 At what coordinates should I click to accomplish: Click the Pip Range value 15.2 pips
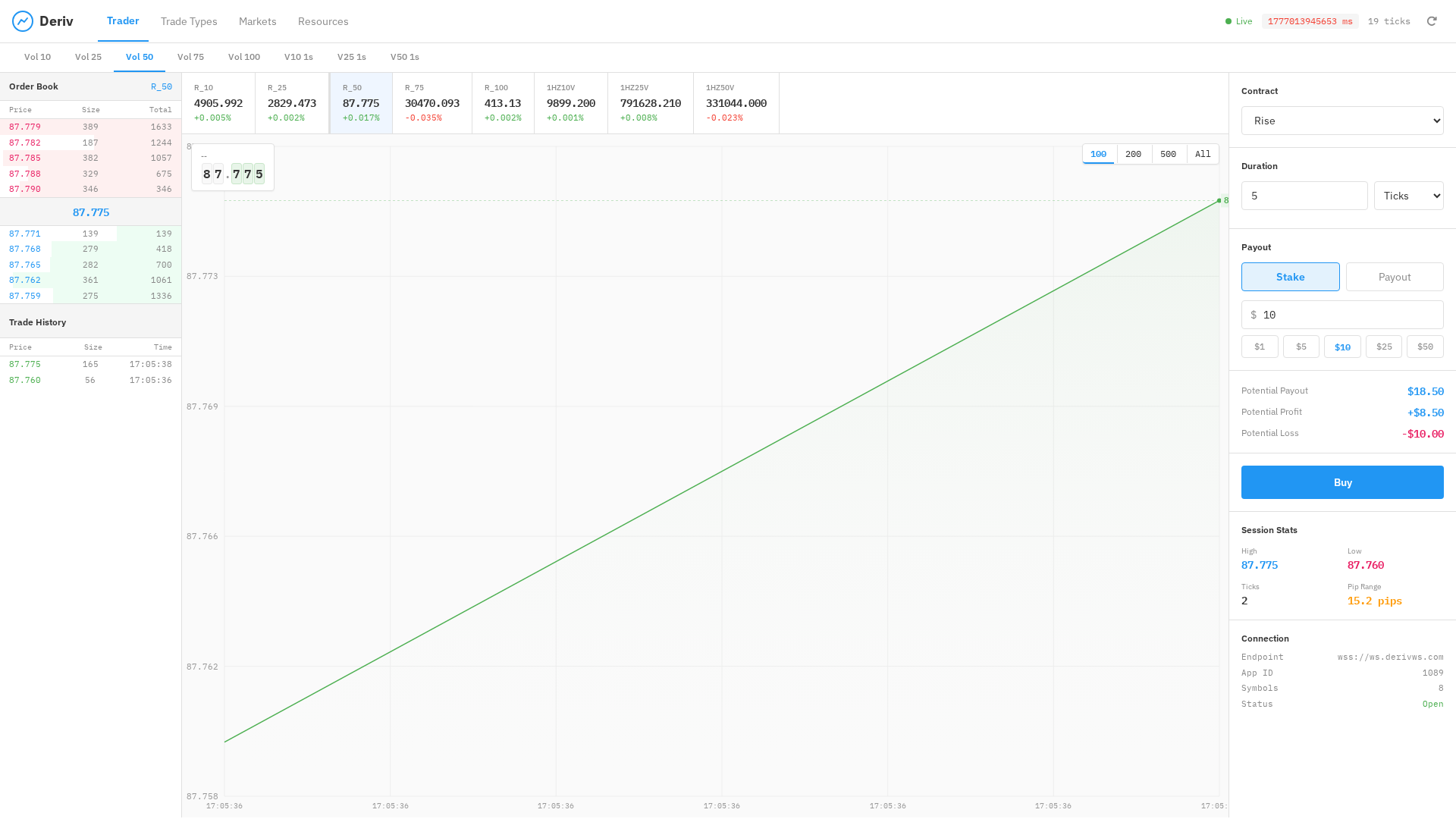[x=1374, y=601]
